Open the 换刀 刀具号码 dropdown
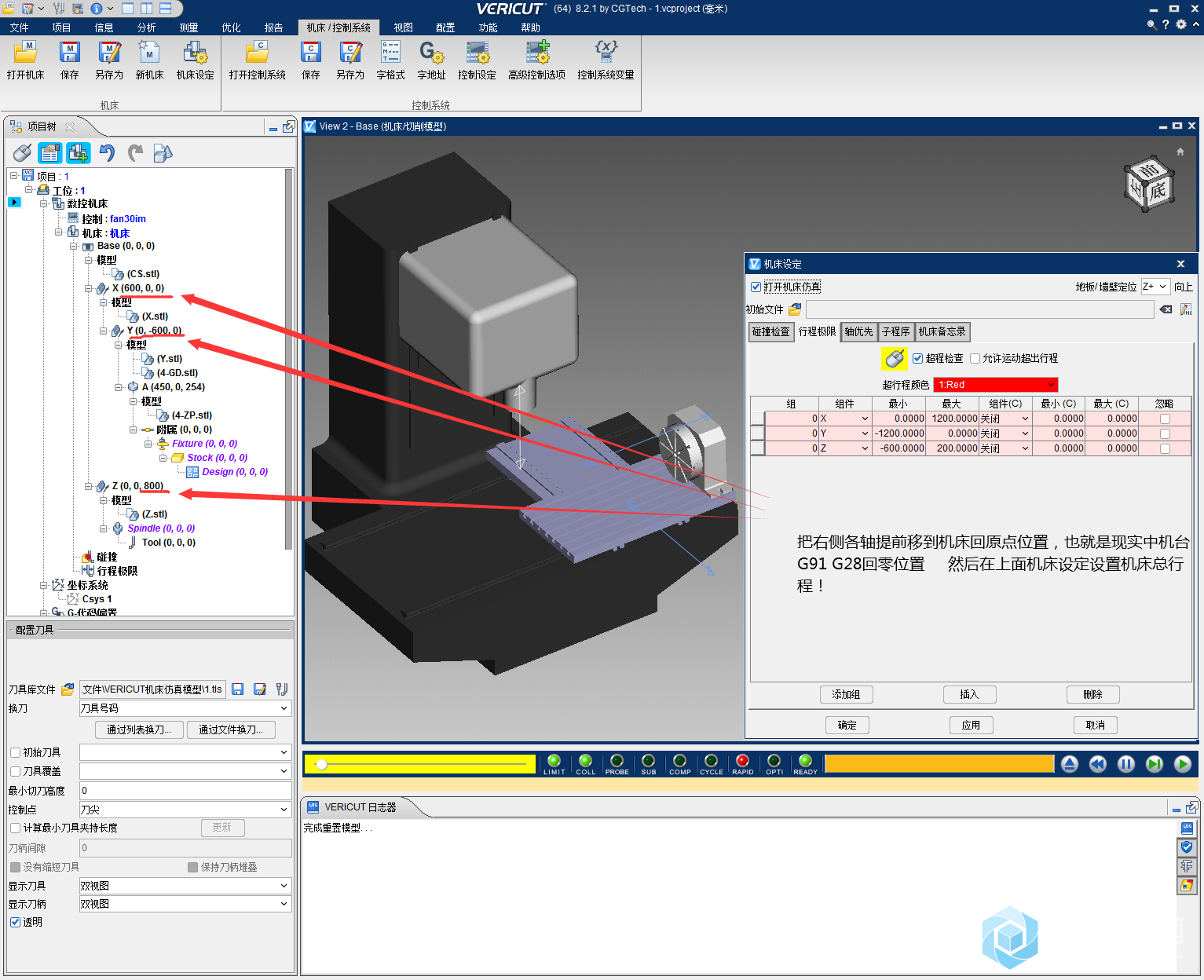The image size is (1204, 980). click(185, 708)
